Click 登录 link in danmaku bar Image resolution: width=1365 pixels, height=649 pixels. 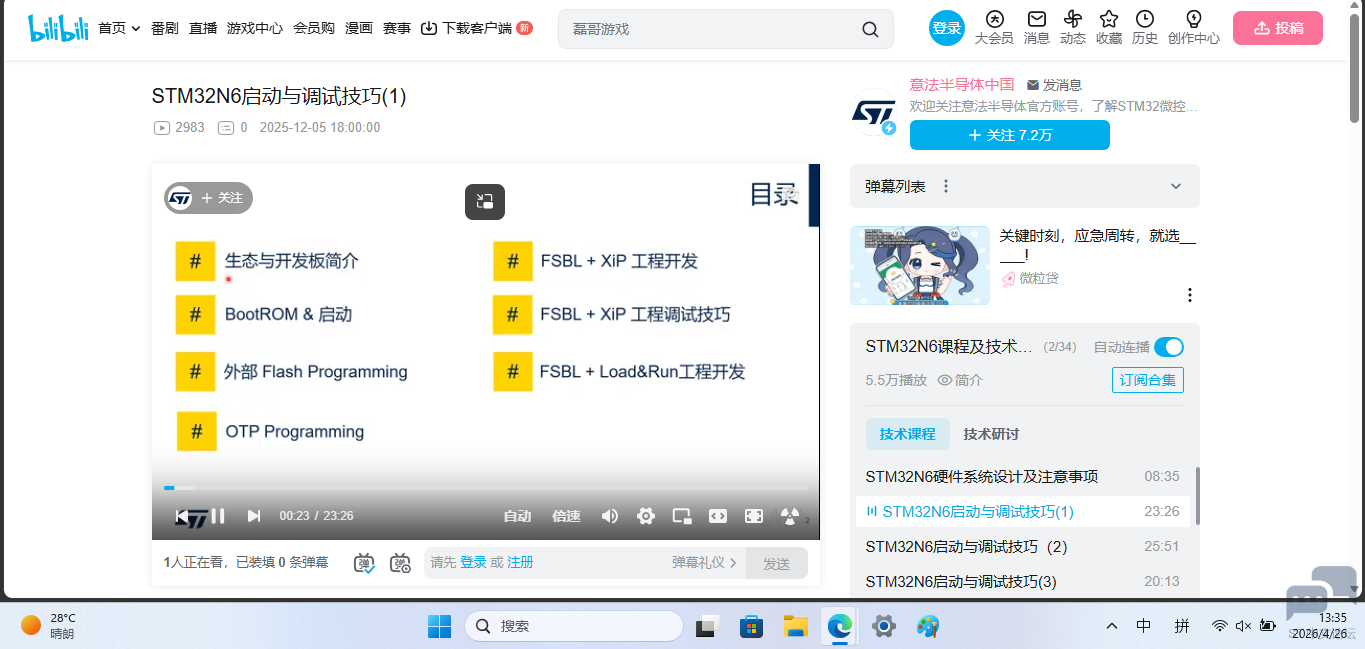(x=473, y=563)
